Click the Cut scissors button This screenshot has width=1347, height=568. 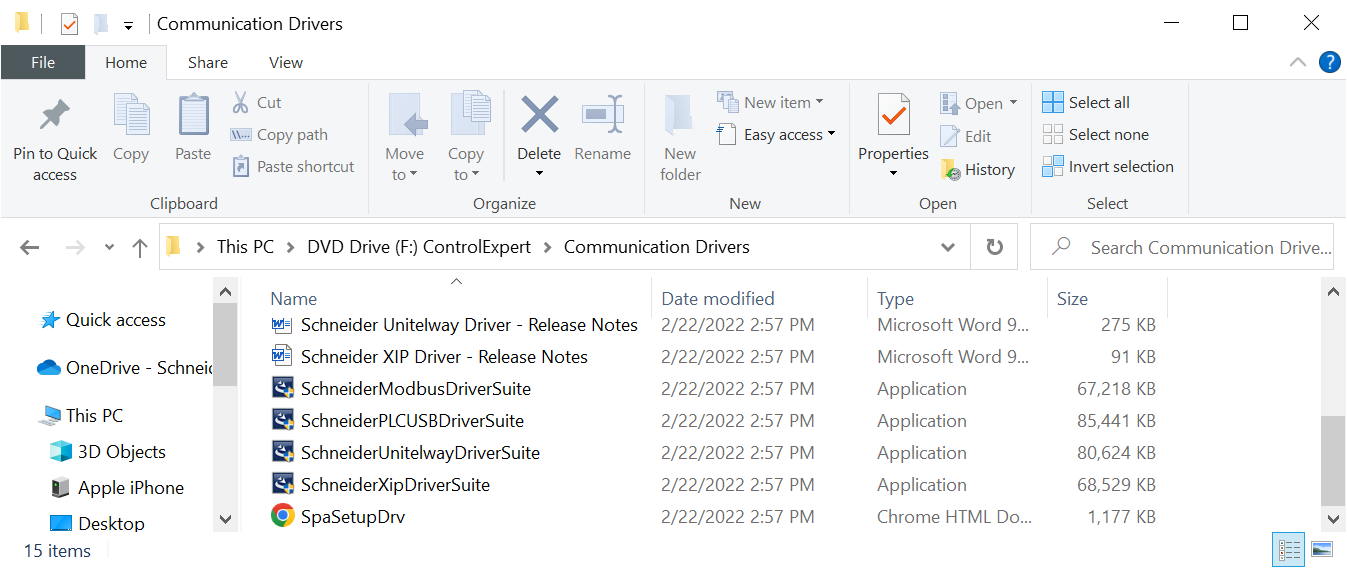(x=257, y=102)
